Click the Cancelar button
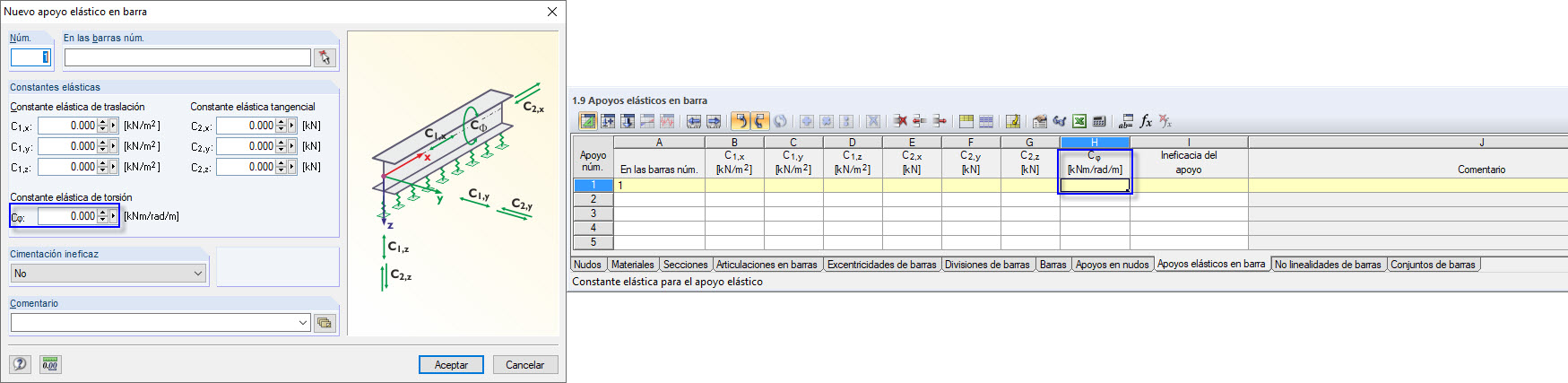The width and height of the screenshot is (1568, 383). [x=524, y=365]
